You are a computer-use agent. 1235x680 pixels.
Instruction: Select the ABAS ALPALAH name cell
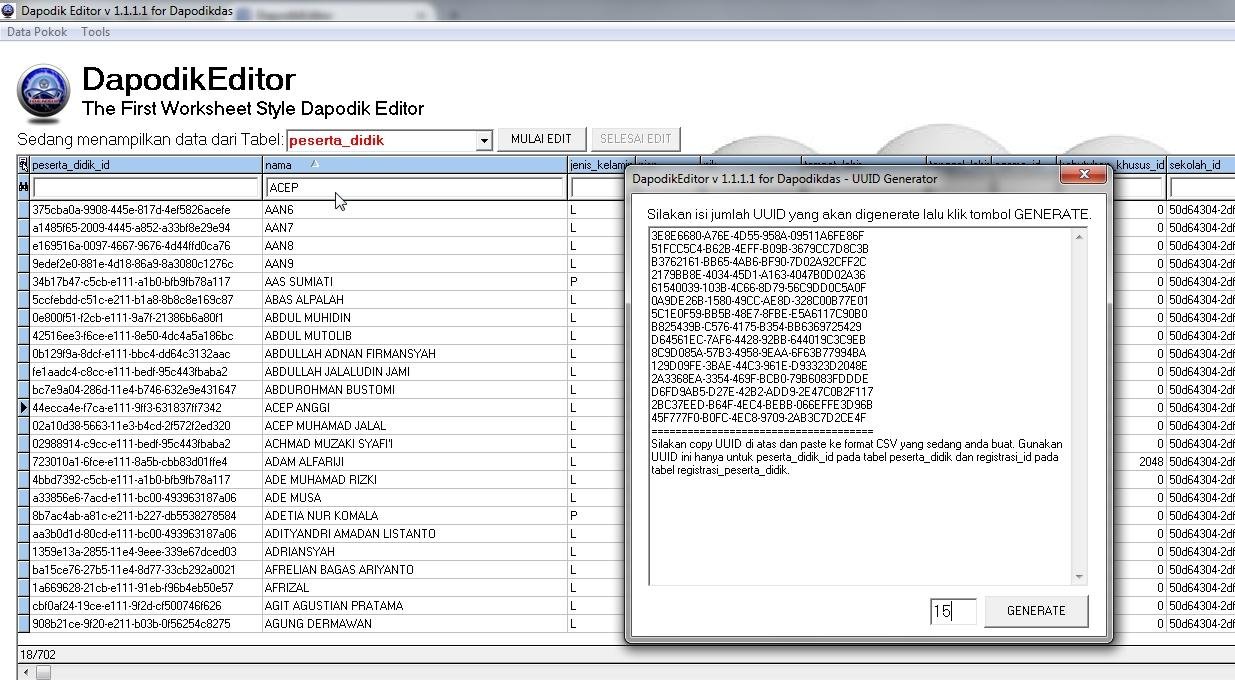[415, 300]
